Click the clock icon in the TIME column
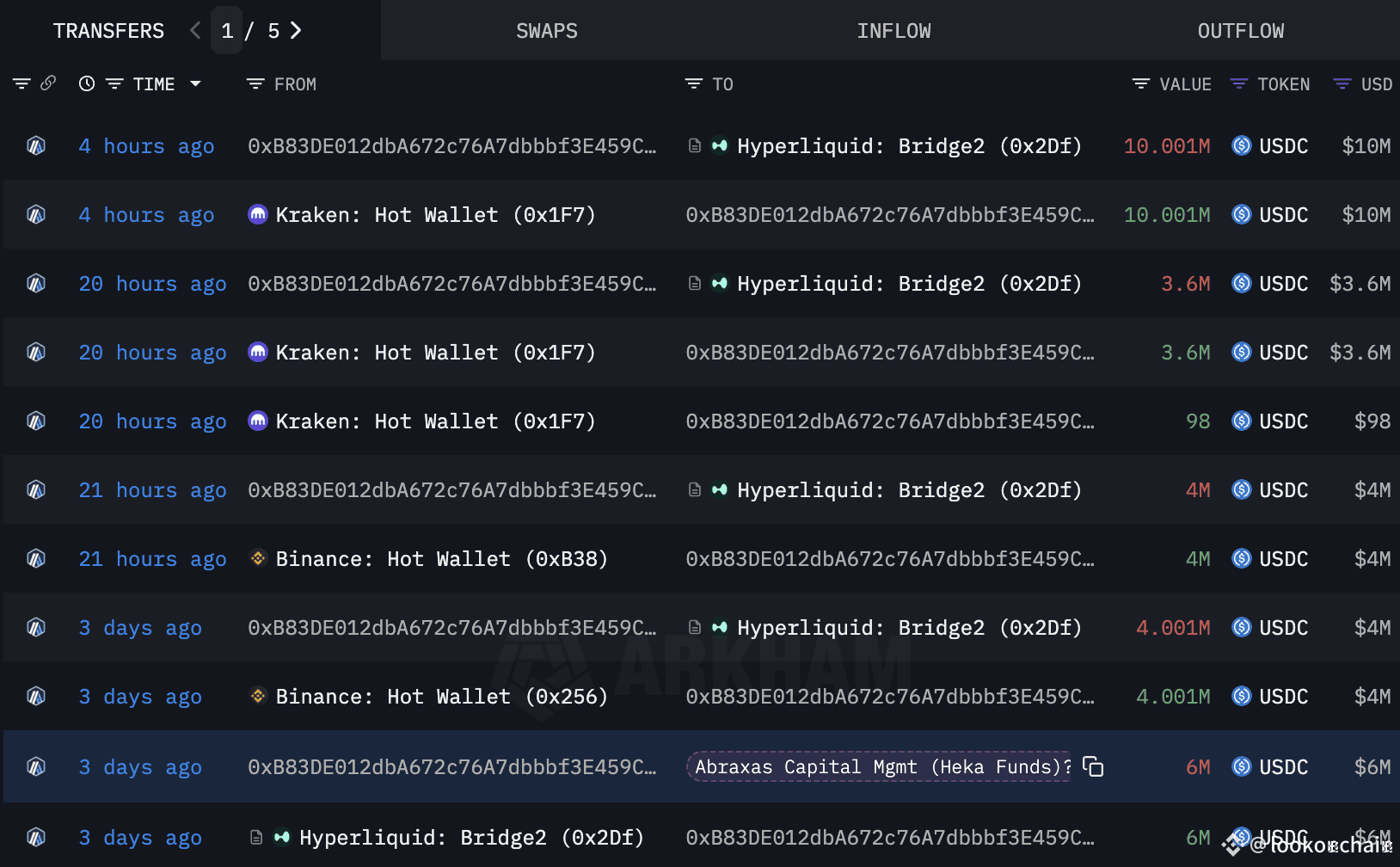Image resolution: width=1400 pixels, height=867 pixels. [86, 83]
